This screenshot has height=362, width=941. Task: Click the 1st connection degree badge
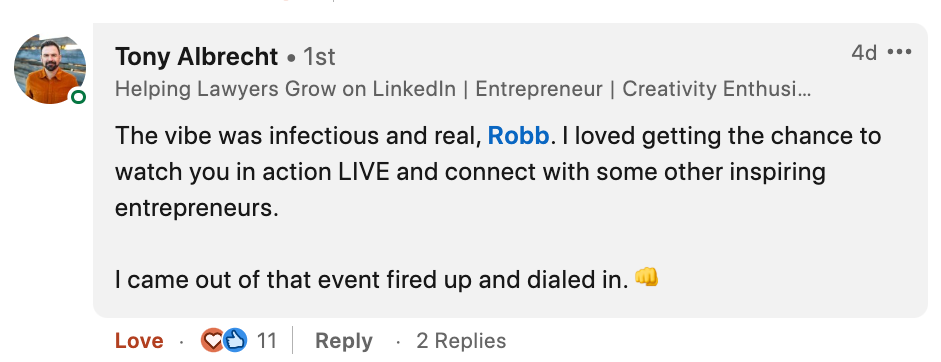click(x=319, y=58)
